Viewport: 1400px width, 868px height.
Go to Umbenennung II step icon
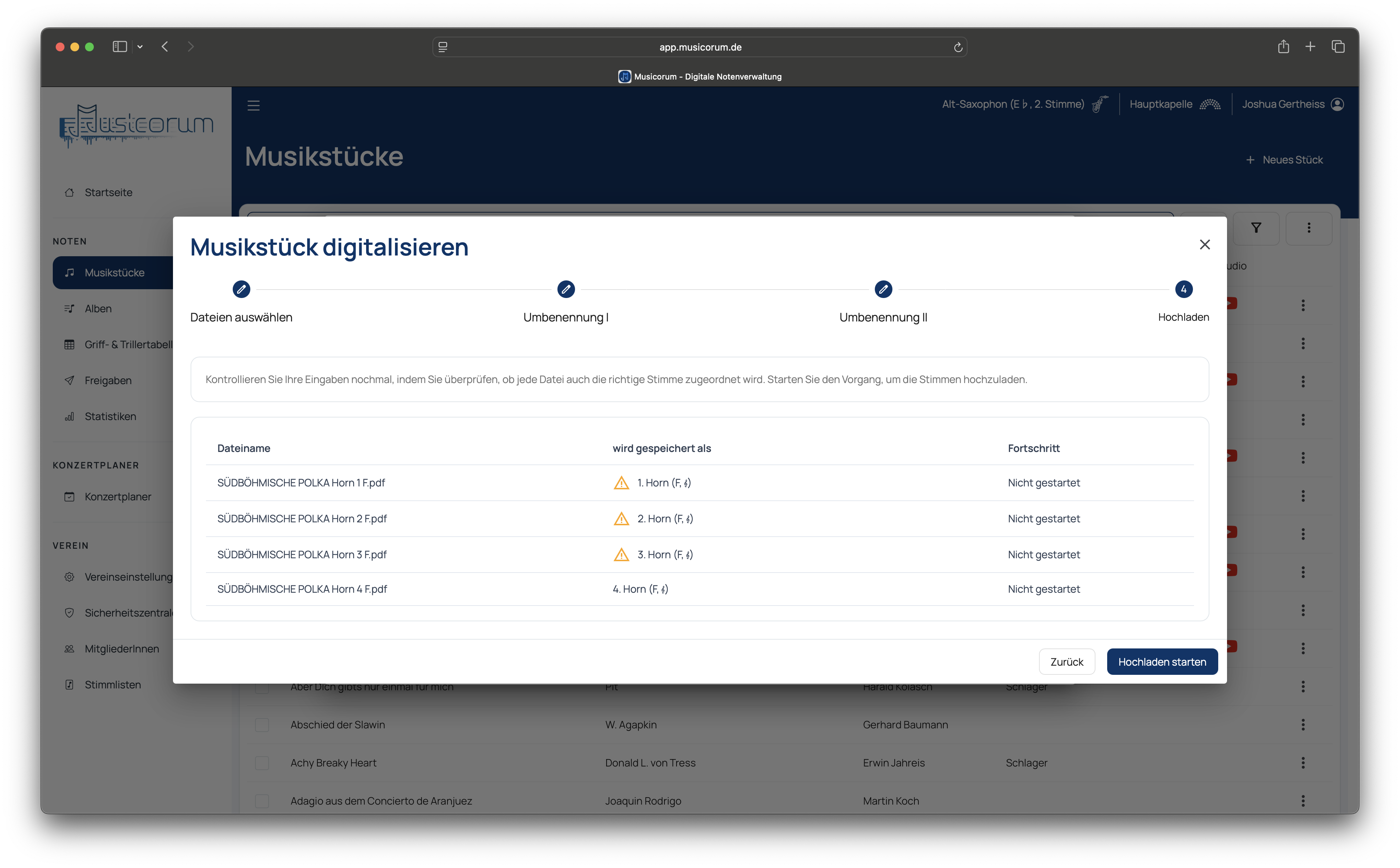pyautogui.click(x=883, y=289)
